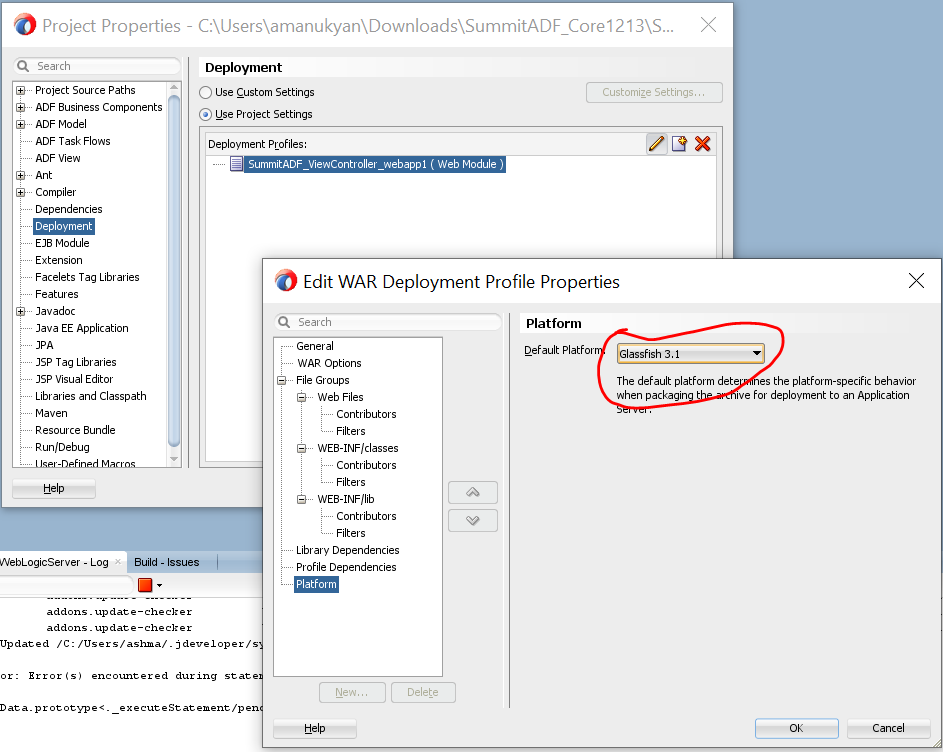
Task: Select Run/Debug category
Action: click(x=62, y=447)
